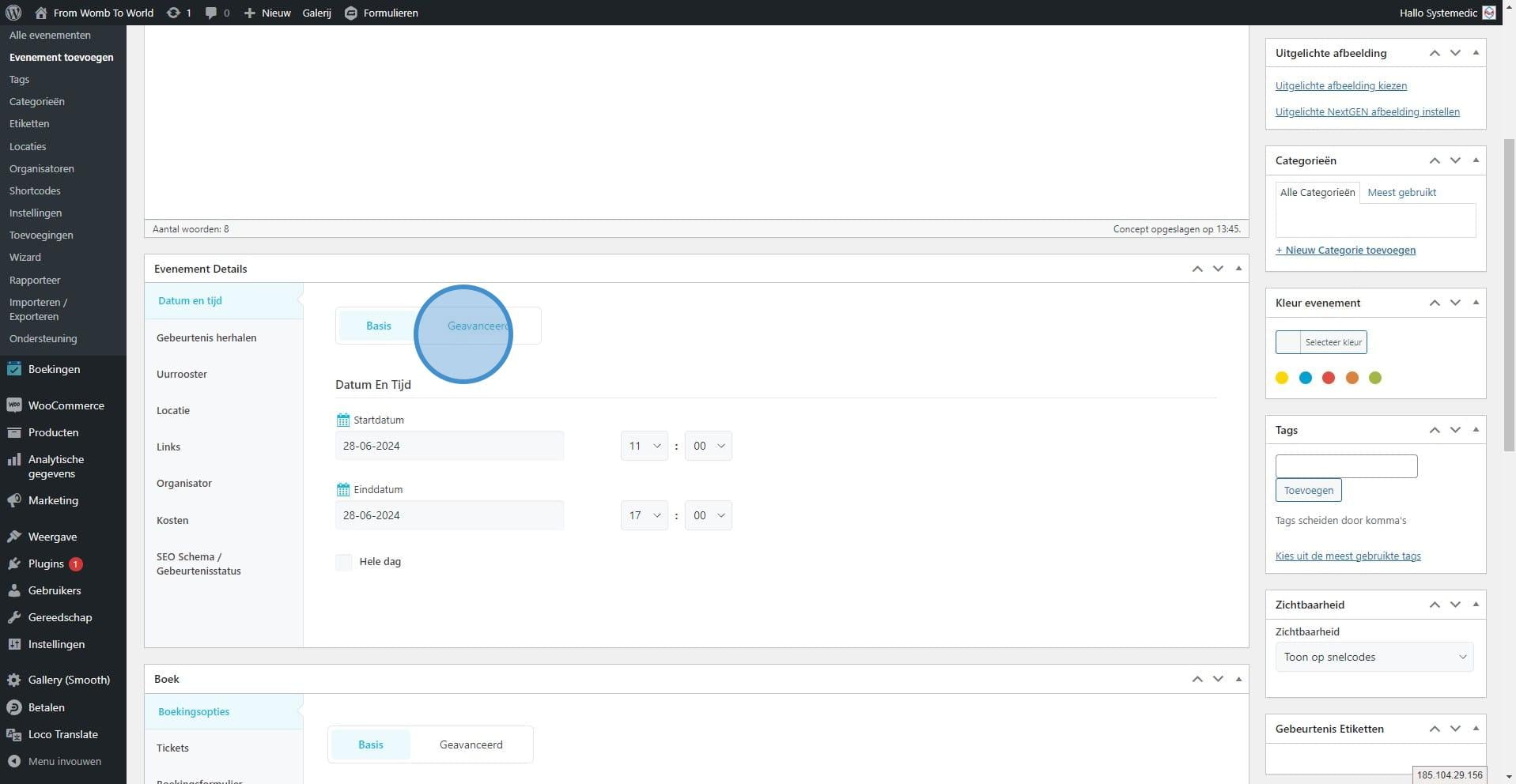
Task: Click the Startdatum calendar icon
Action: tap(342, 420)
